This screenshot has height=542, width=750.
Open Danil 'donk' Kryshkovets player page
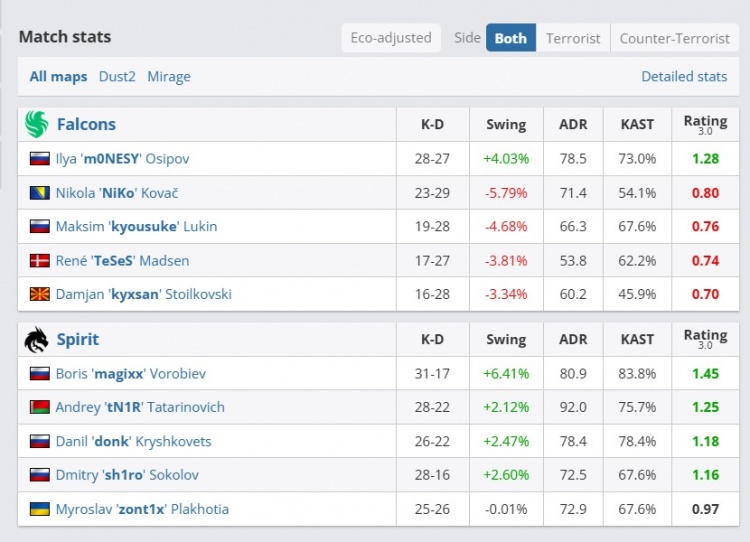tap(133, 442)
